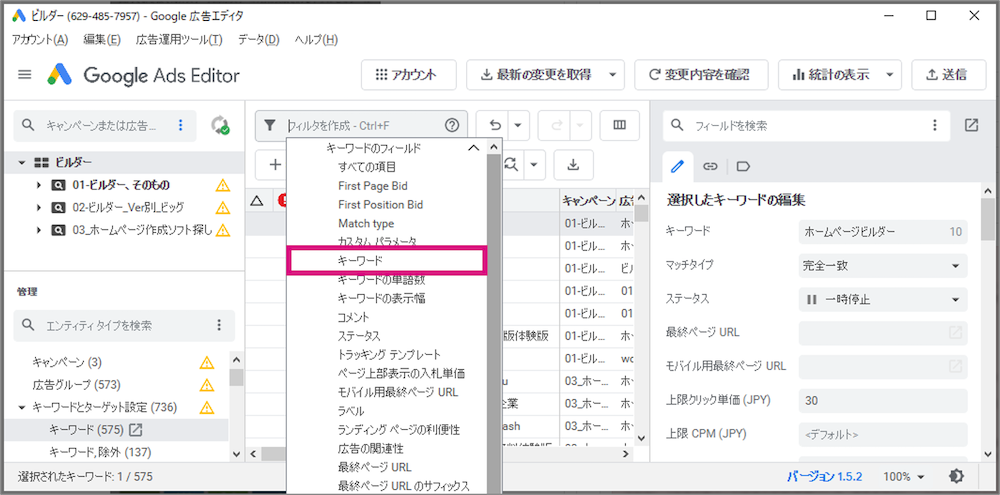The height and width of the screenshot is (495, 1000).
Task: Choose ラベル in filter field list
Action: [x=351, y=411]
